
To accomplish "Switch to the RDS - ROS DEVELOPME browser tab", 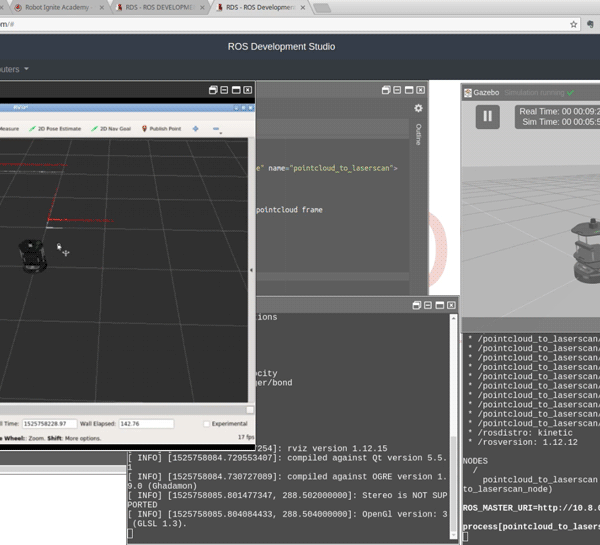I will [160, 7].
